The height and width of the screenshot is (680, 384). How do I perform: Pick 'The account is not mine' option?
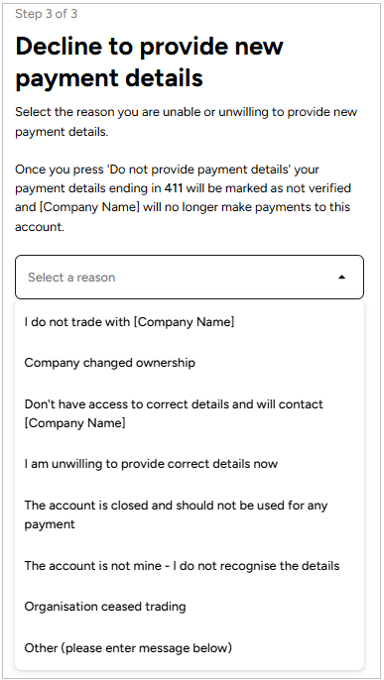pyautogui.click(x=189, y=566)
